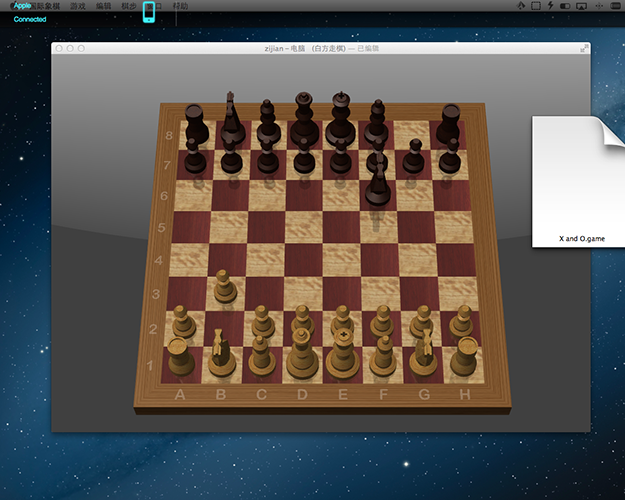
Task: Click the black knight on B8
Action: (x=232, y=118)
